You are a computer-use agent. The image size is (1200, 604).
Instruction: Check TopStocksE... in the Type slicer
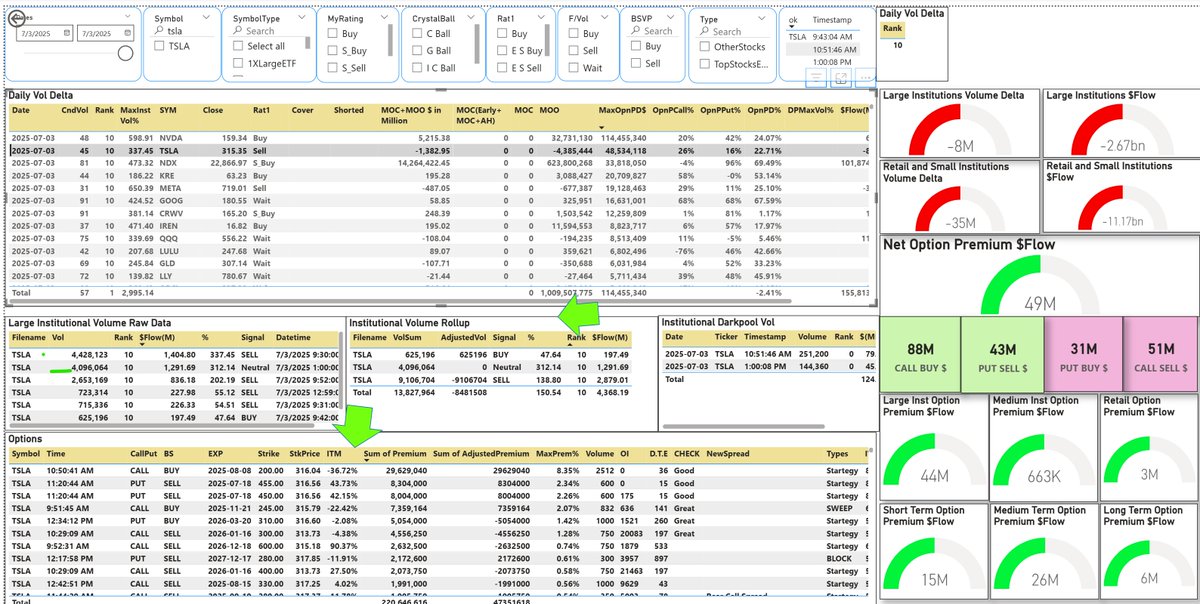point(706,63)
